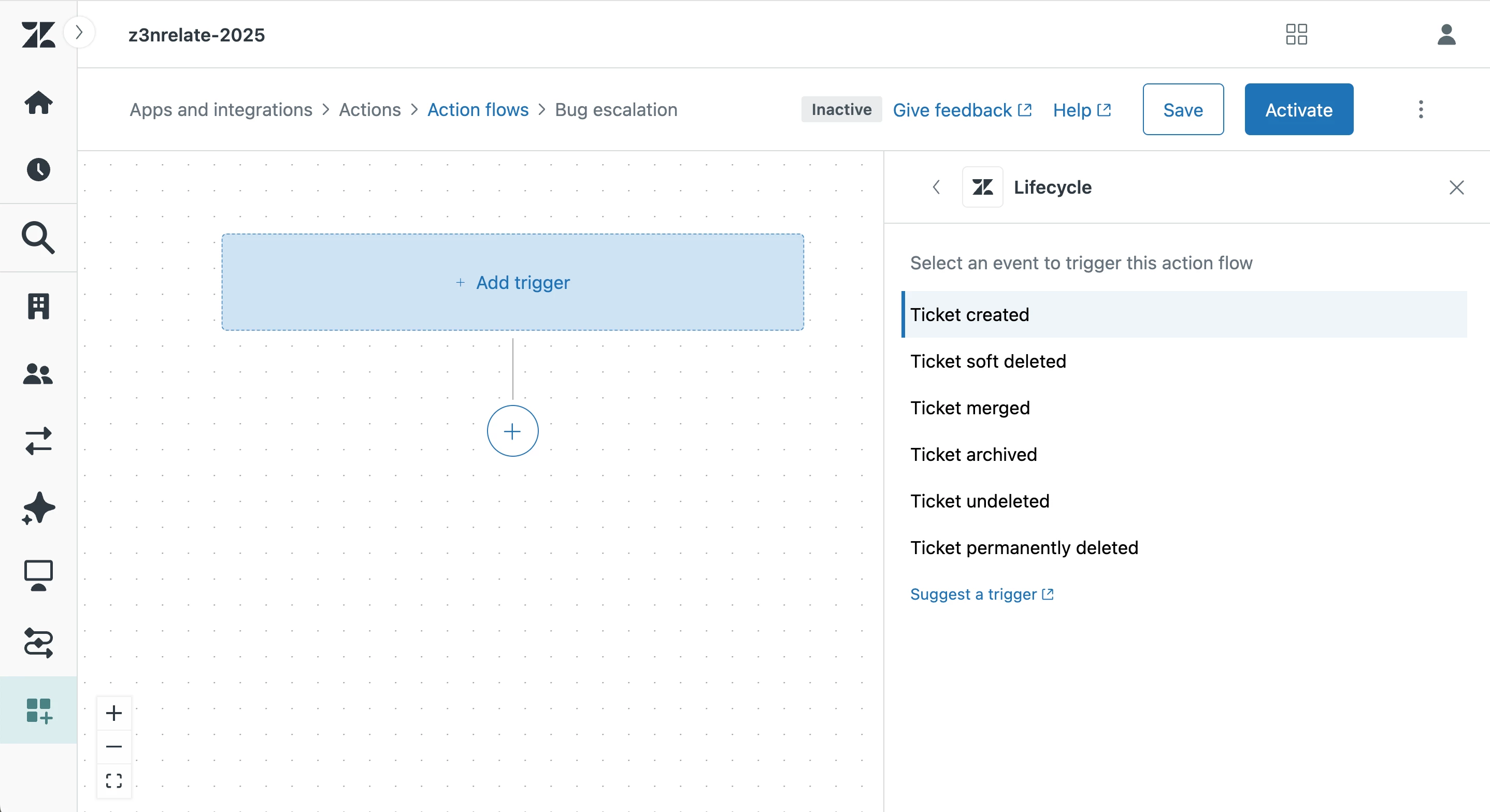Viewport: 1490px width, 812px height.
Task: Click the sidebar search magnifier icon
Action: [38, 238]
